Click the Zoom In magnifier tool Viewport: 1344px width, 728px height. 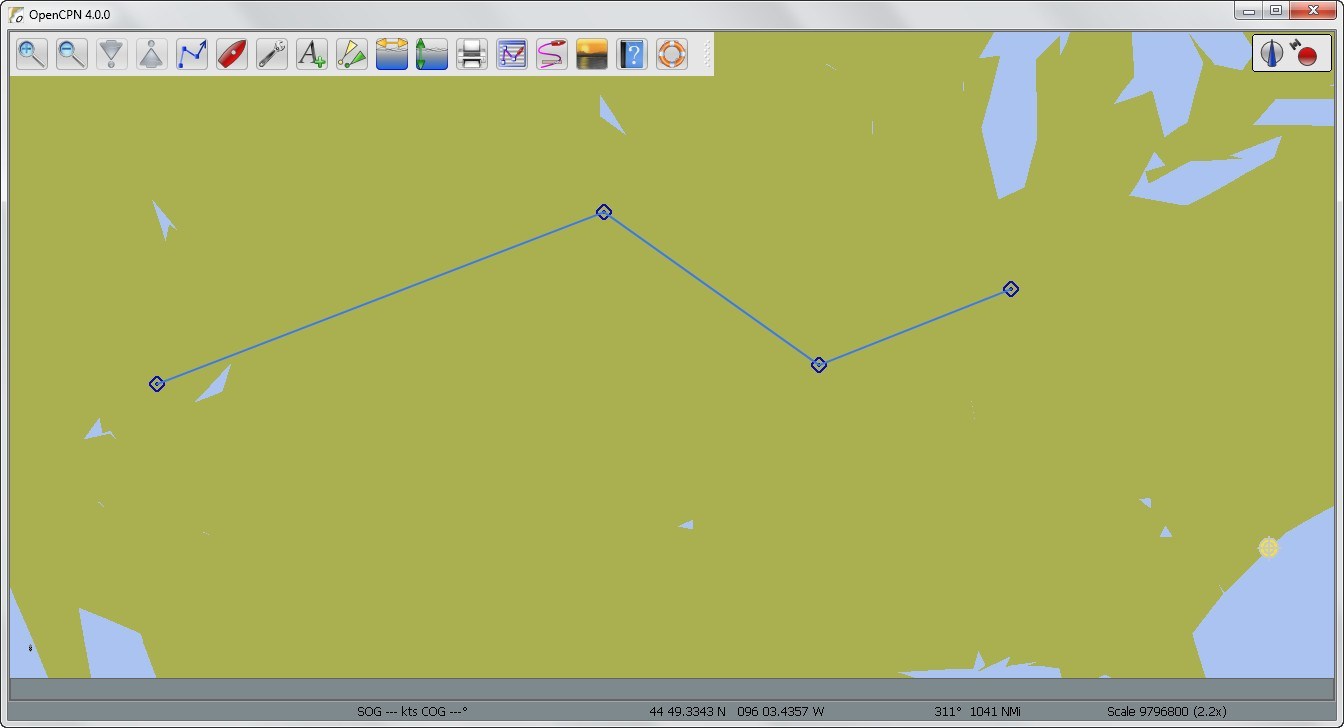32,54
